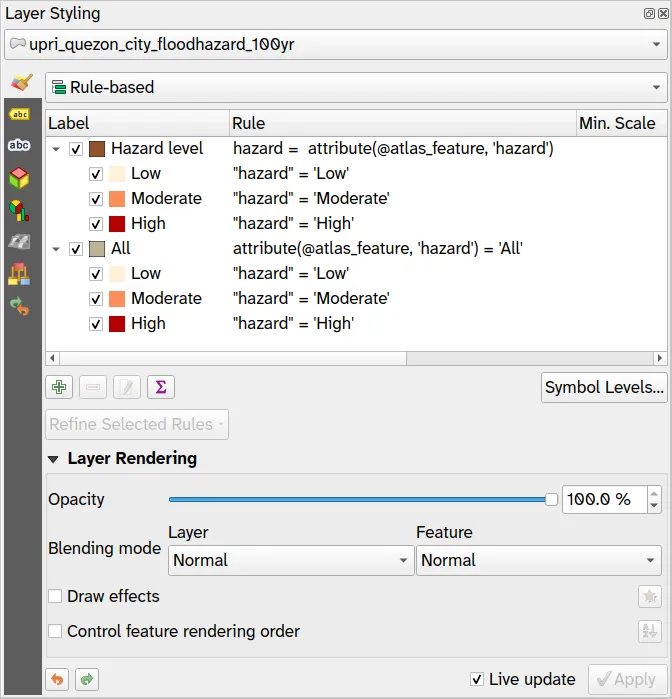
Task: Click the green Redo arrow icon
Action: pyautogui.click(x=88, y=679)
